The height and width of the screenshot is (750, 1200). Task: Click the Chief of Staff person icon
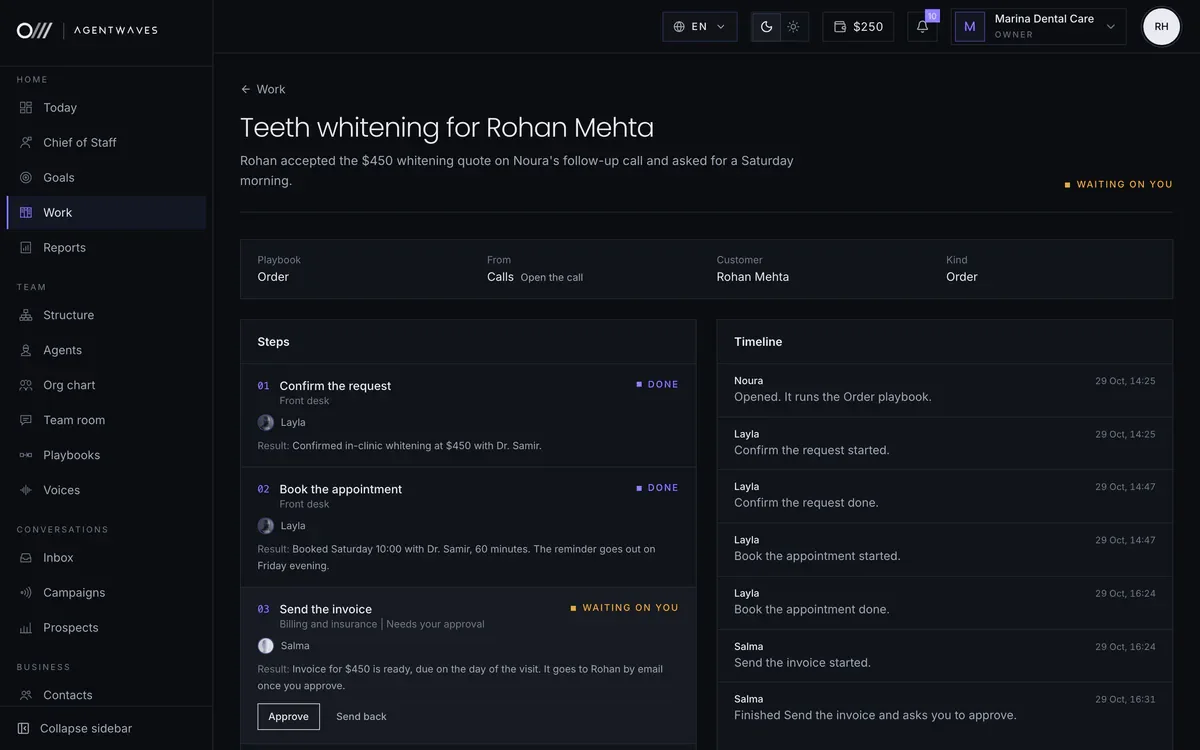(x=26, y=143)
